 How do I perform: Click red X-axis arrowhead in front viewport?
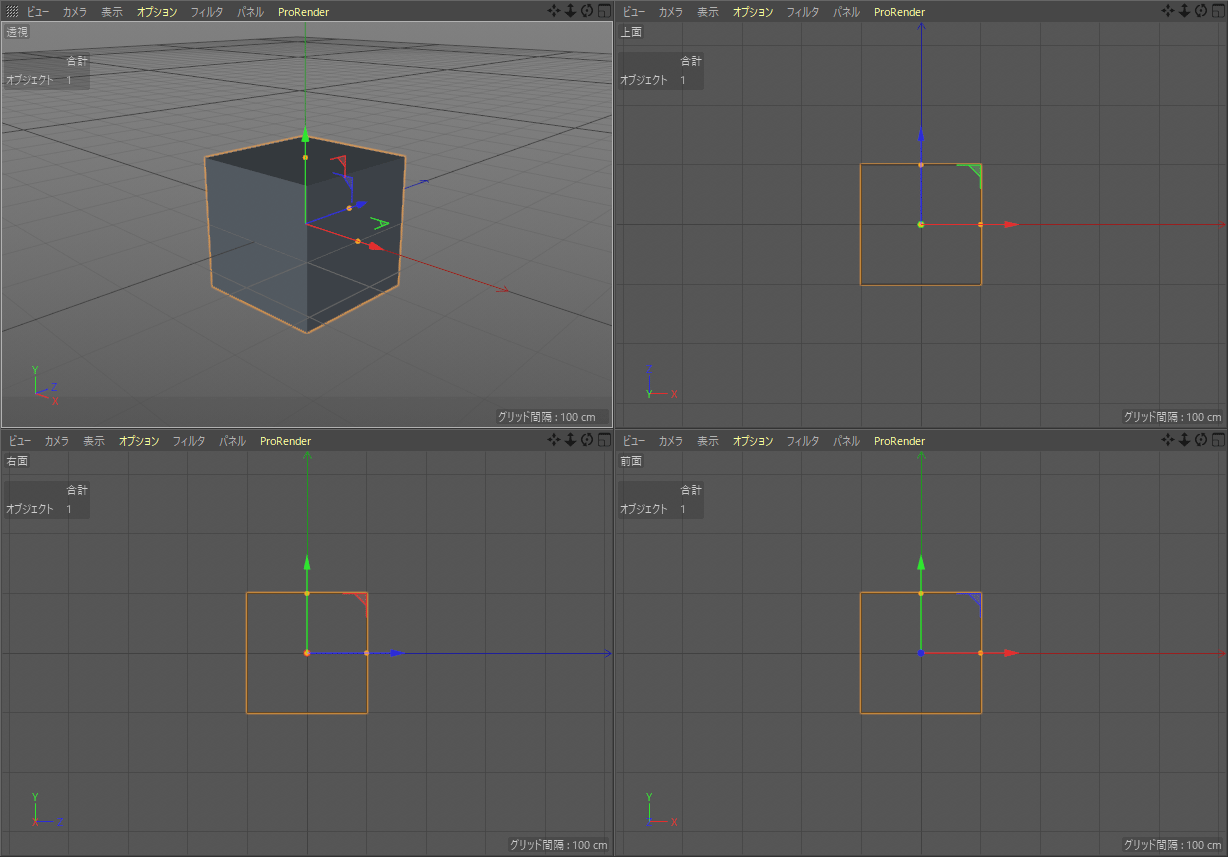(x=1012, y=653)
